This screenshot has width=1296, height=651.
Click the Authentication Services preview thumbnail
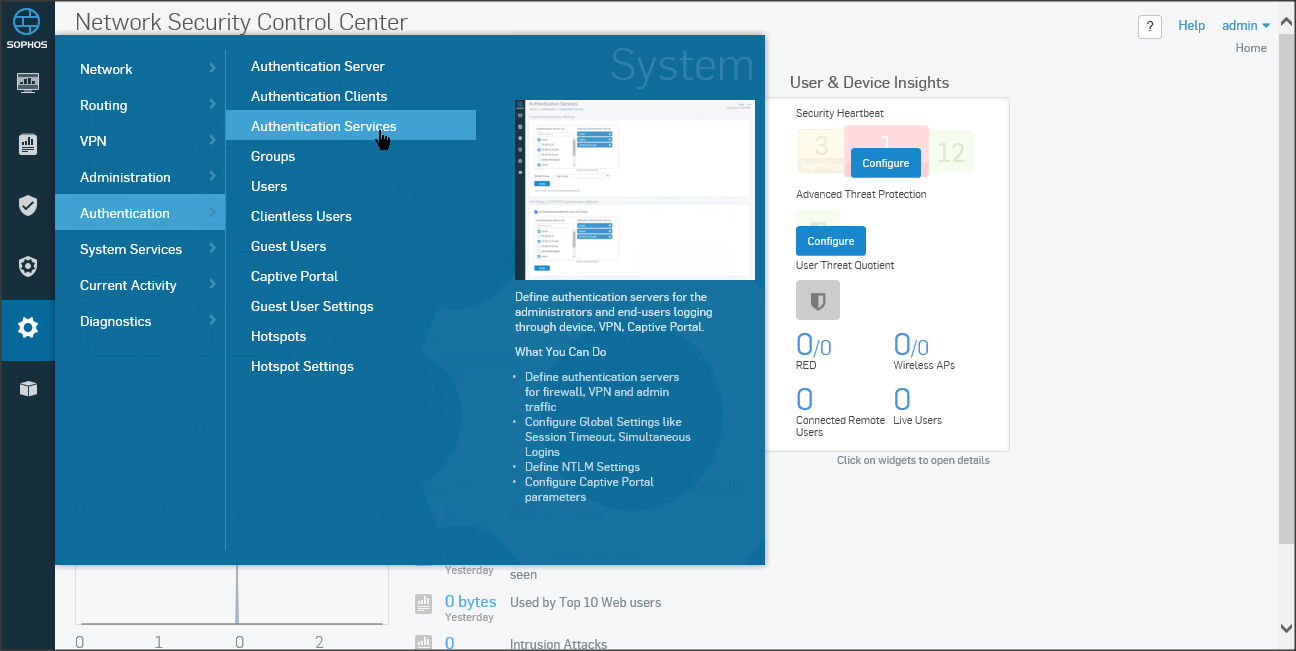634,189
